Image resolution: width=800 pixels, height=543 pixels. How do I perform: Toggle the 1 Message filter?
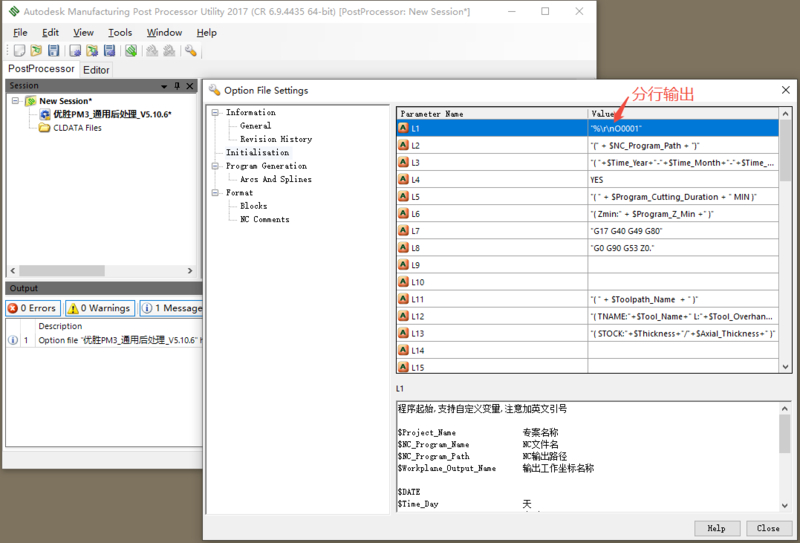pos(172,308)
